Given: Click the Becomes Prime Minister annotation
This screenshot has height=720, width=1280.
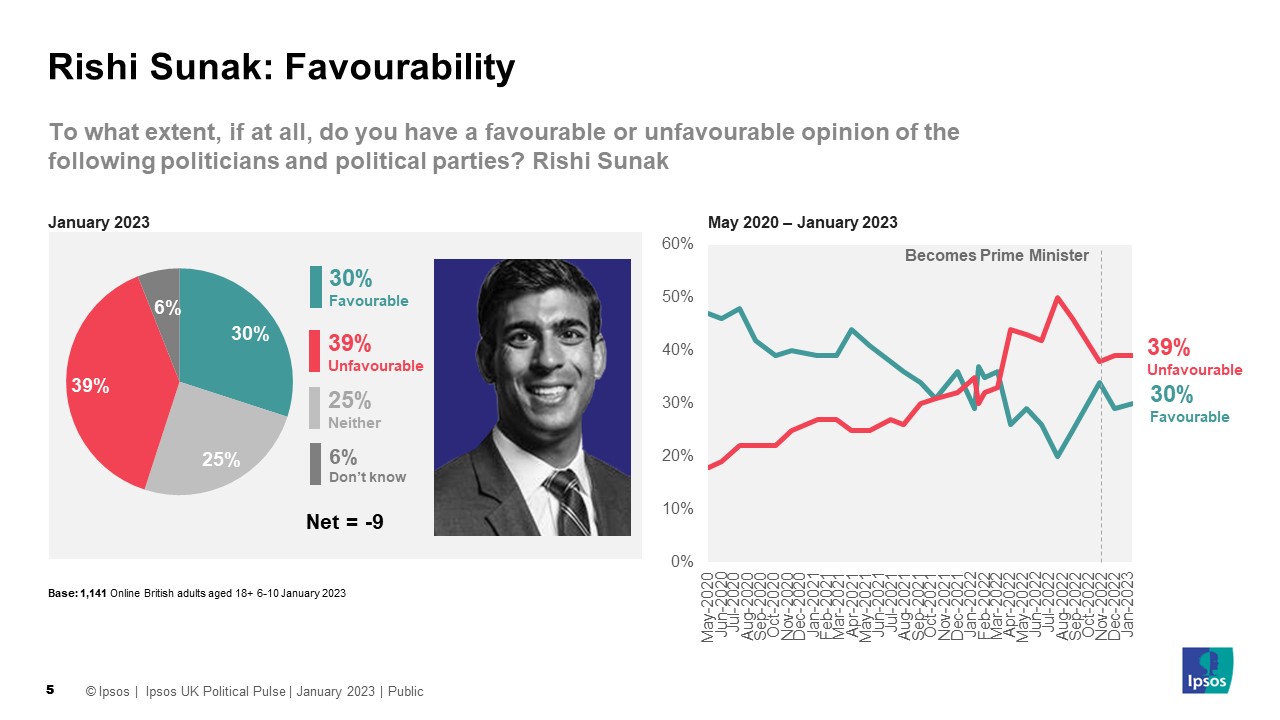Looking at the screenshot, I should [996, 255].
